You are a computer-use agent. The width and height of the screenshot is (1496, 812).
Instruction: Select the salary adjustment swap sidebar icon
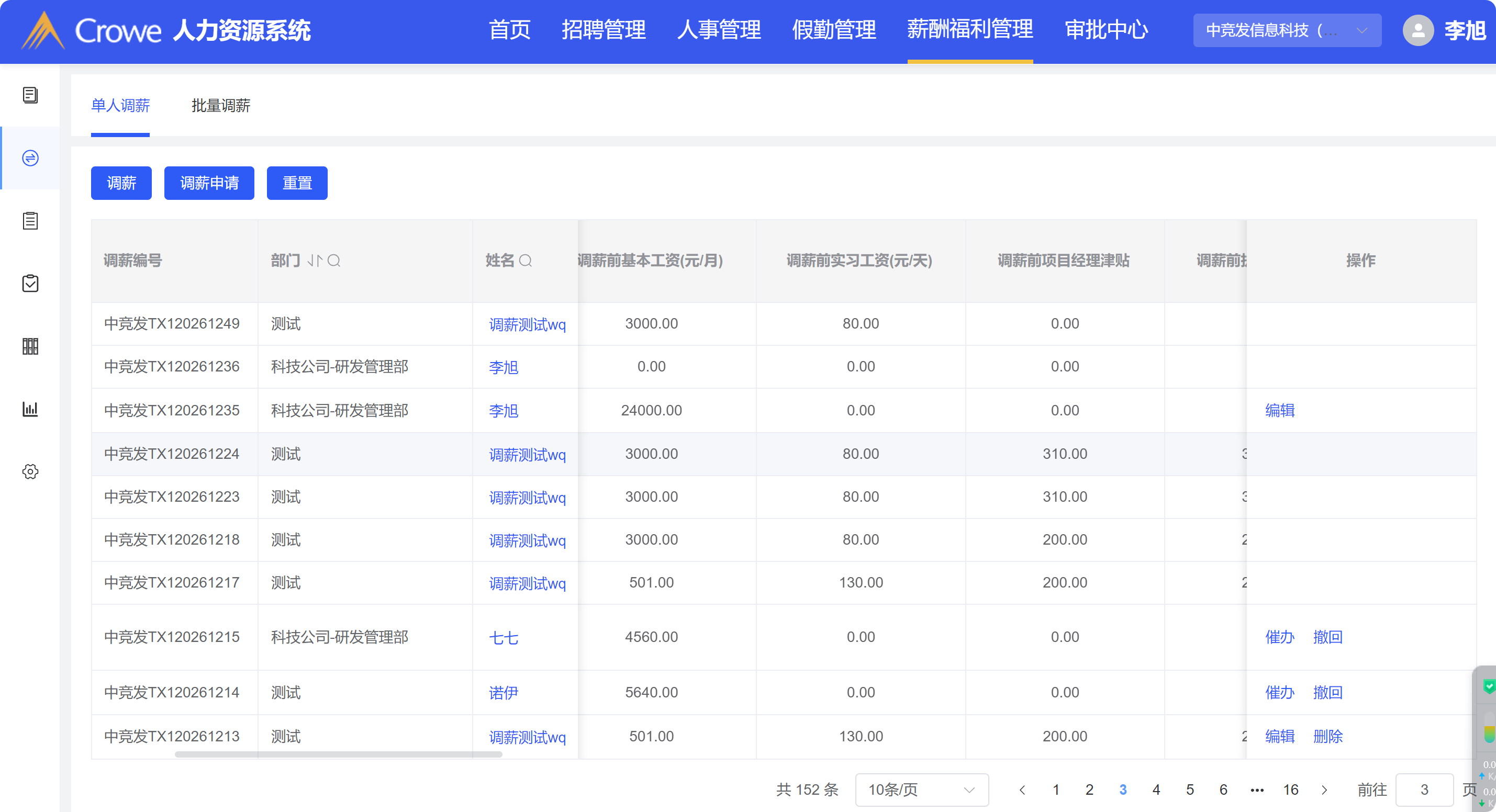click(30, 158)
